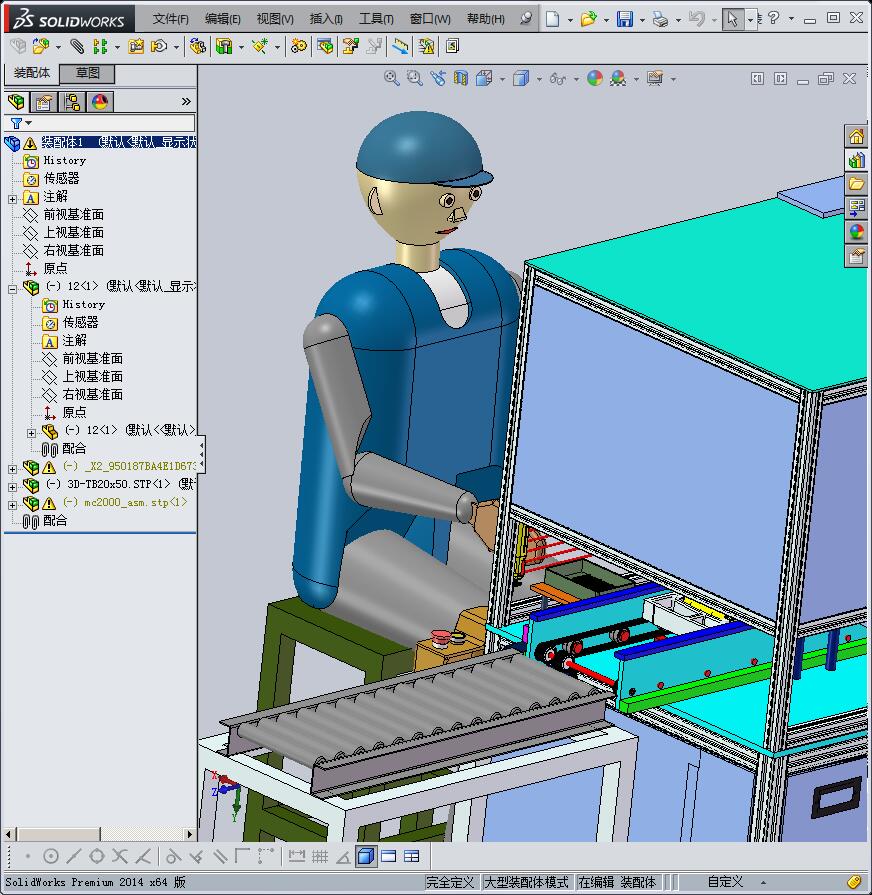Viewport: 872px width, 895px height.
Task: Click the Linear component pattern icon
Action: (x=100, y=46)
